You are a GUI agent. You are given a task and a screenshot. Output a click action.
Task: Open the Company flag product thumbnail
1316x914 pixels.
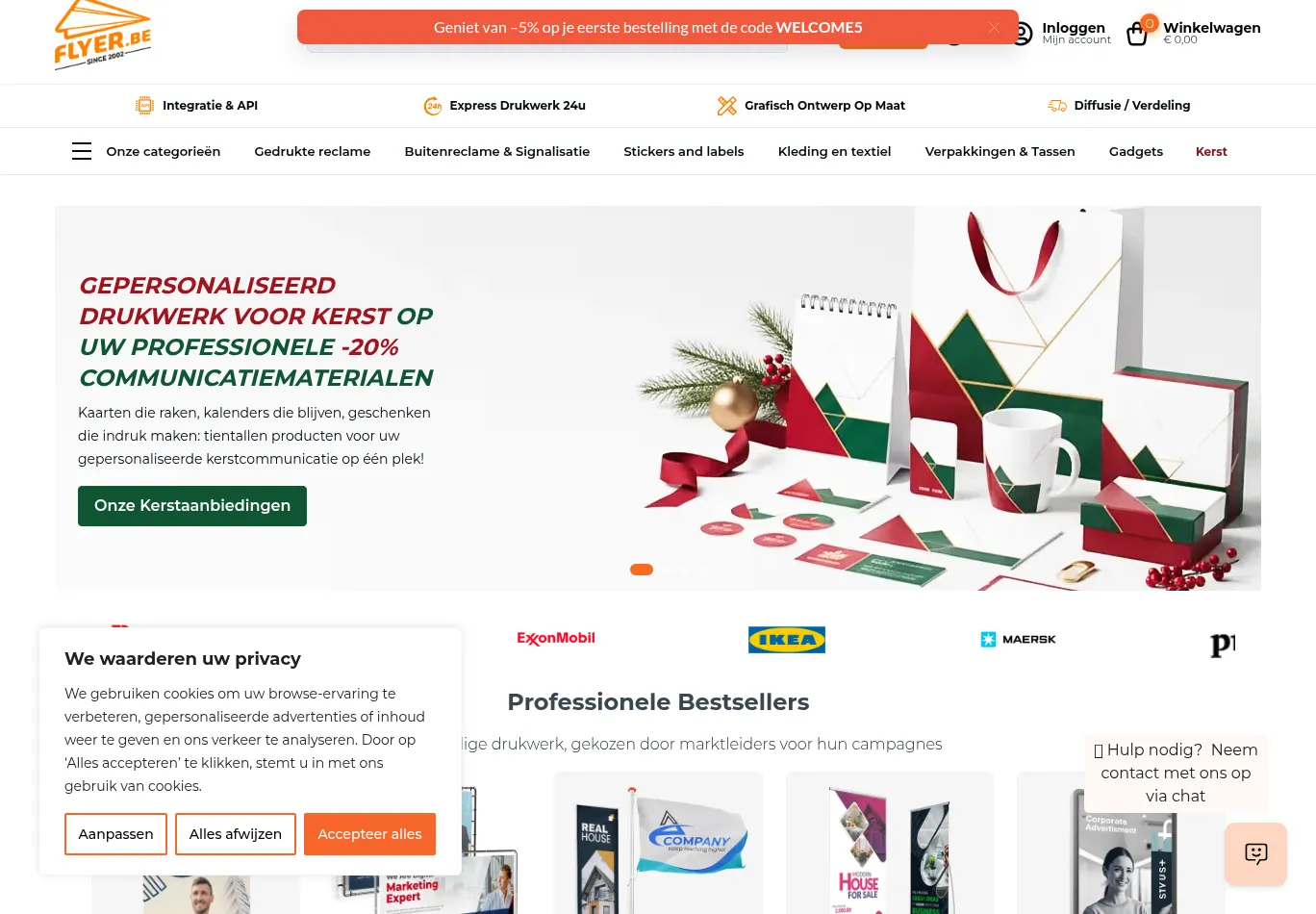point(659,843)
